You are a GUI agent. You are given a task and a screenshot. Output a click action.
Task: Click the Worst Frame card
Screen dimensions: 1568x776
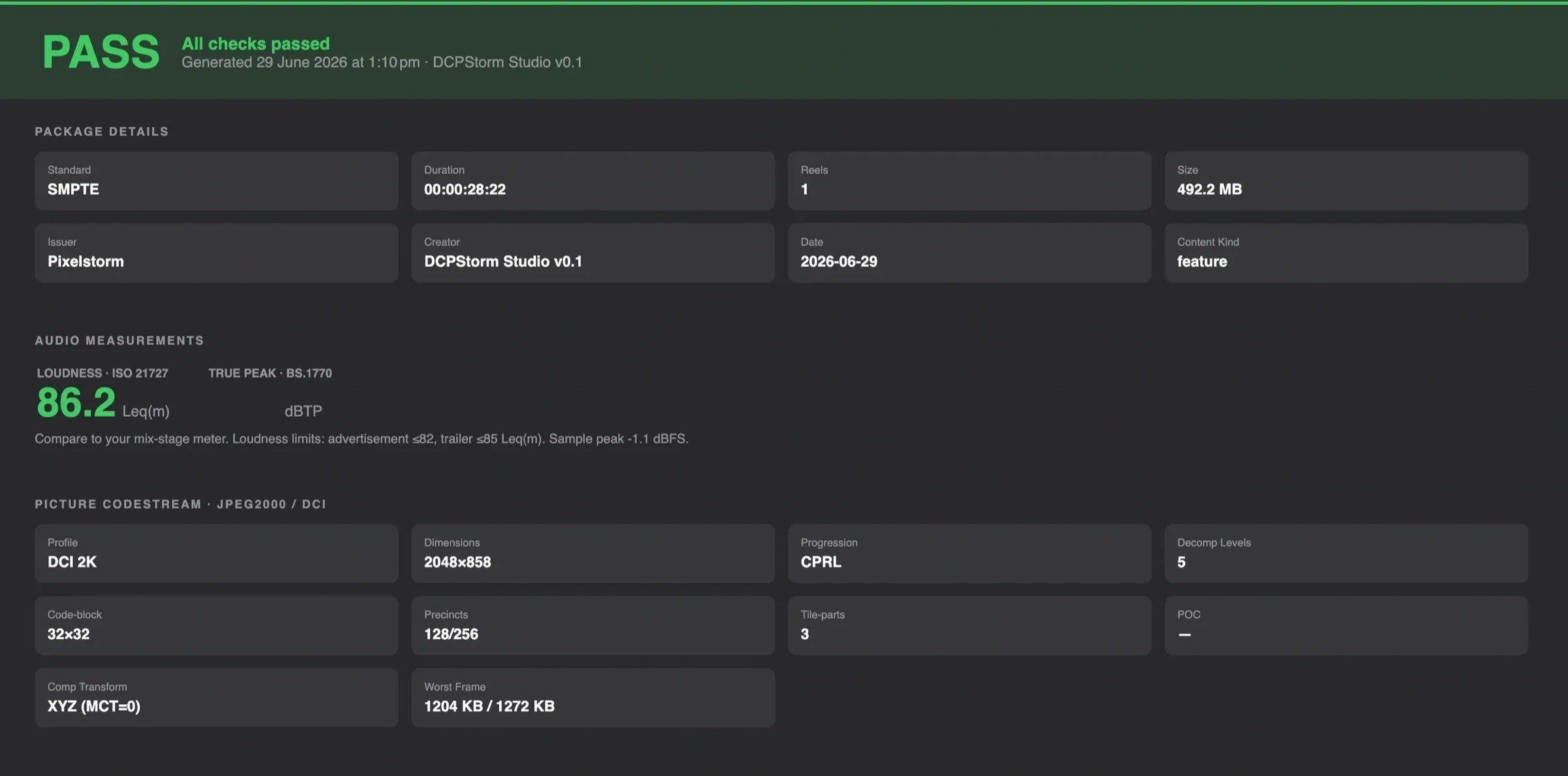(593, 698)
